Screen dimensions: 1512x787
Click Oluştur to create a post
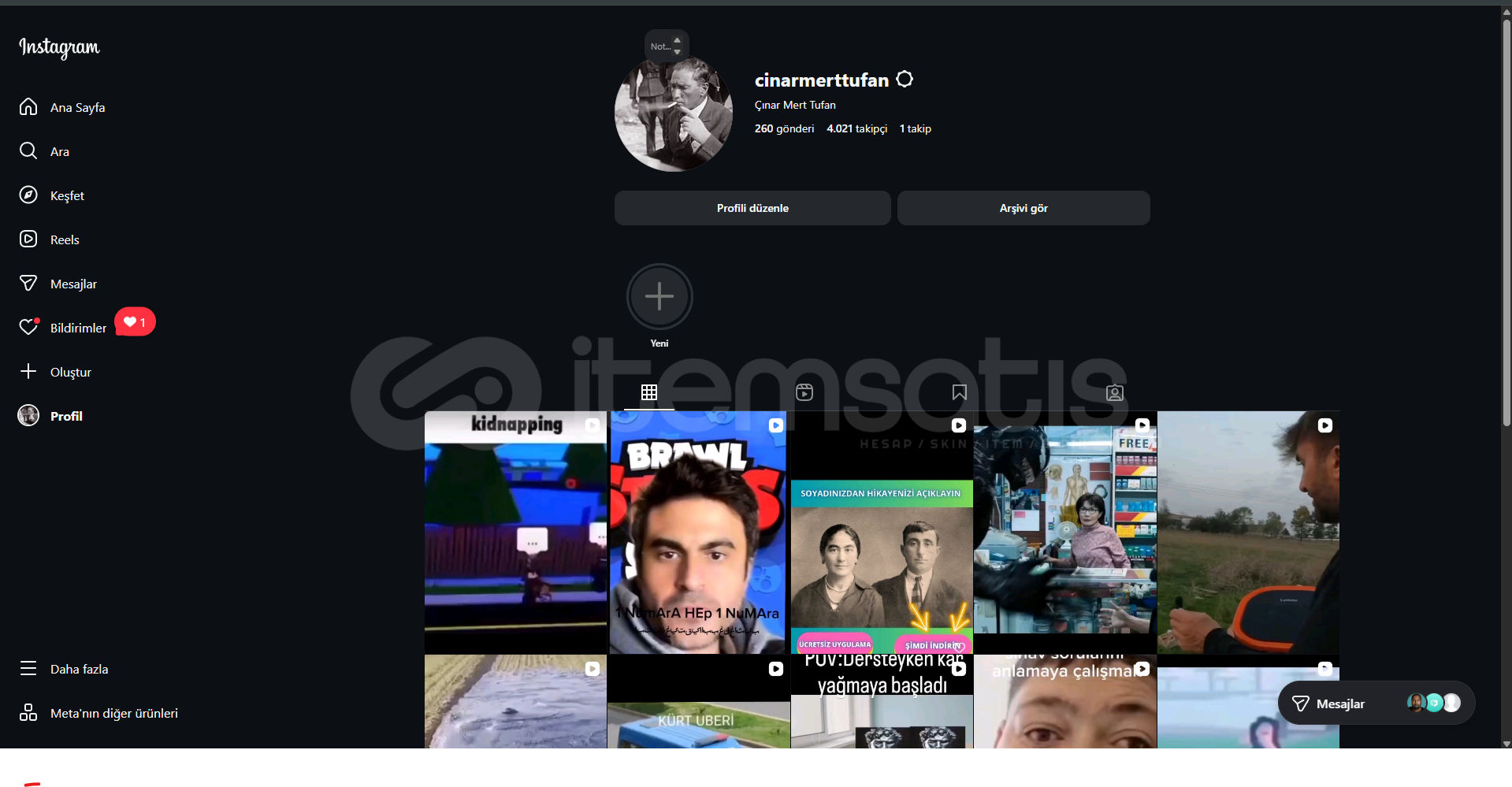(x=55, y=372)
